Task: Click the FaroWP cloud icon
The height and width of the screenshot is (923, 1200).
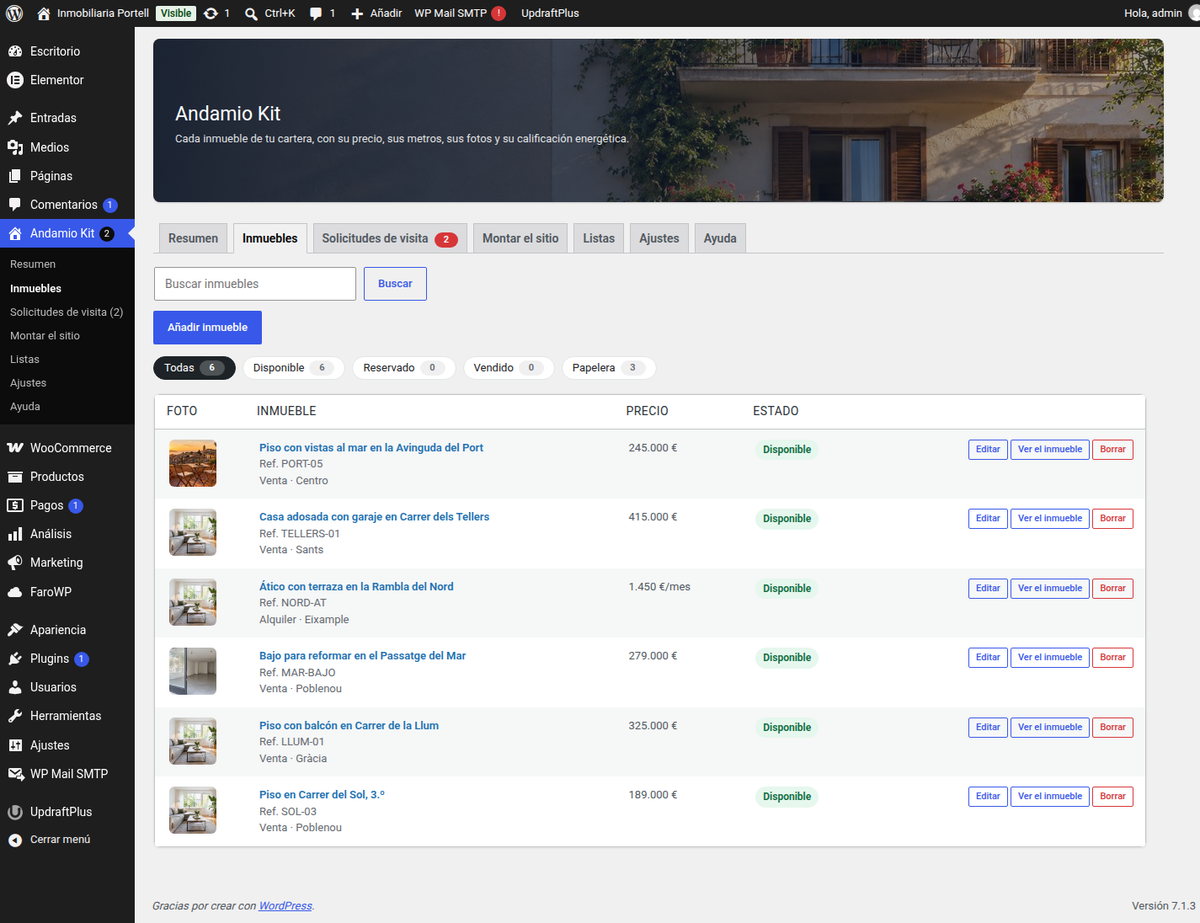Action: click(15, 592)
